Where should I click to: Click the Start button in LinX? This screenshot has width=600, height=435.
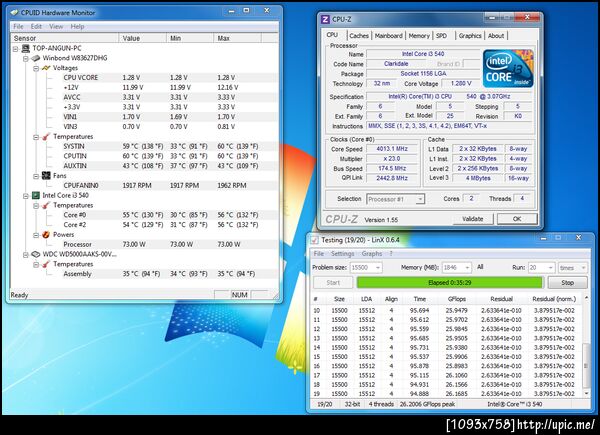point(333,283)
